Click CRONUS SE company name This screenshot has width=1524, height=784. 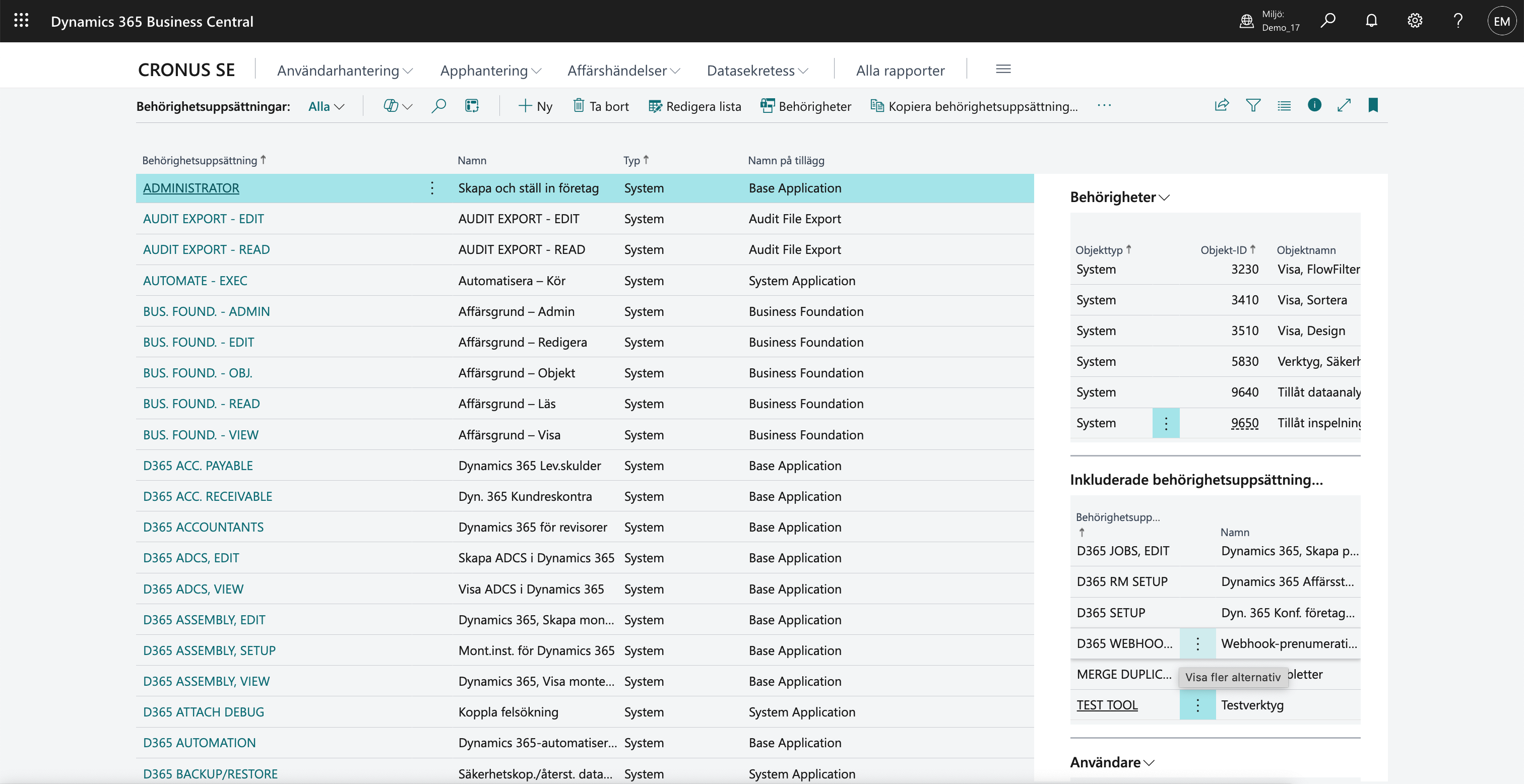[x=186, y=70]
